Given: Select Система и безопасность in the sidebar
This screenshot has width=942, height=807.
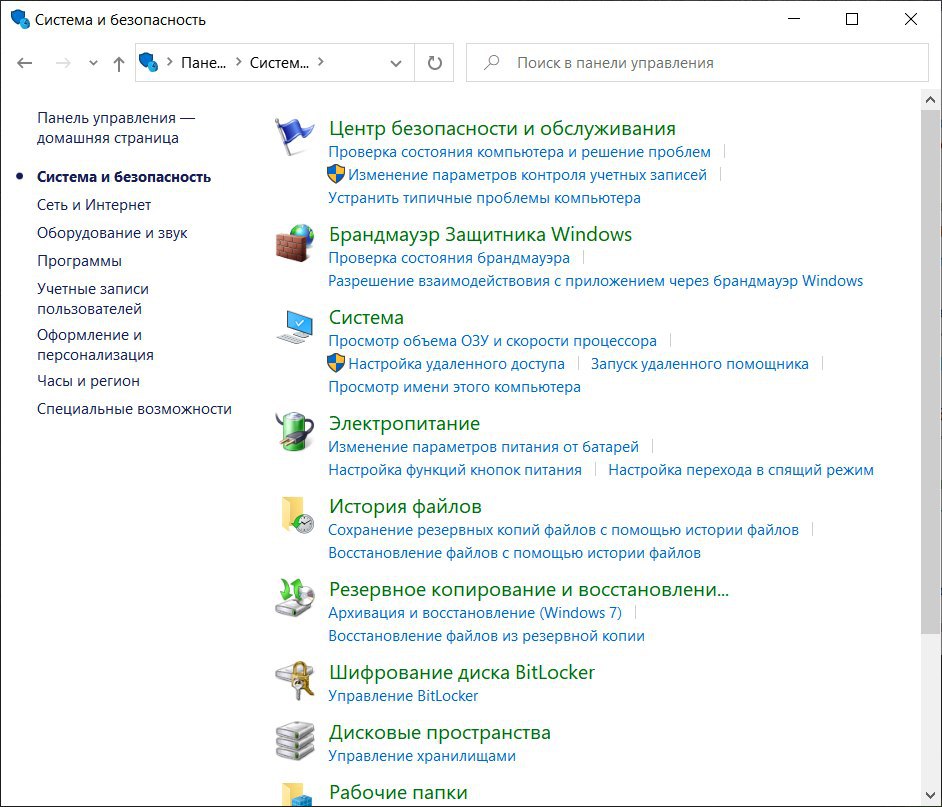Looking at the screenshot, I should pyautogui.click(x=124, y=177).
